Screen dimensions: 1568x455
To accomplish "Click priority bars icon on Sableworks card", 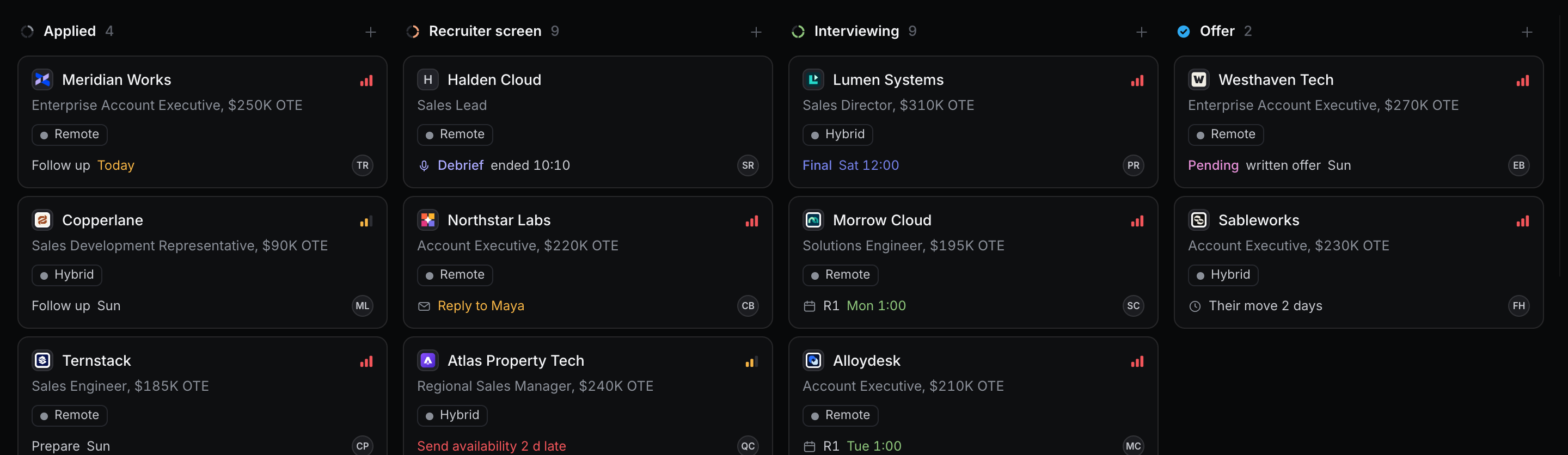I will pyautogui.click(x=1522, y=222).
